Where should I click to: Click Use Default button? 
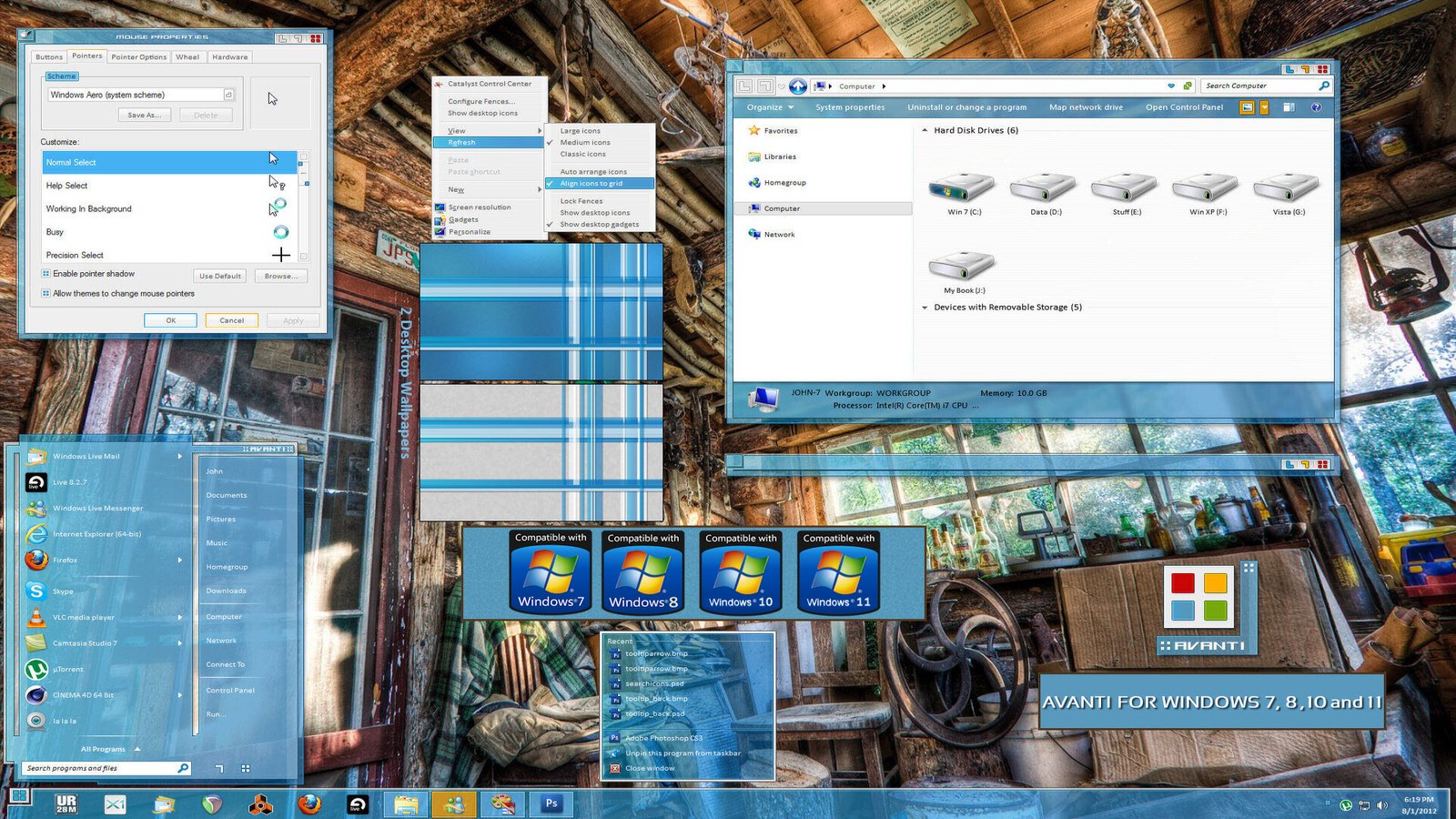[220, 276]
